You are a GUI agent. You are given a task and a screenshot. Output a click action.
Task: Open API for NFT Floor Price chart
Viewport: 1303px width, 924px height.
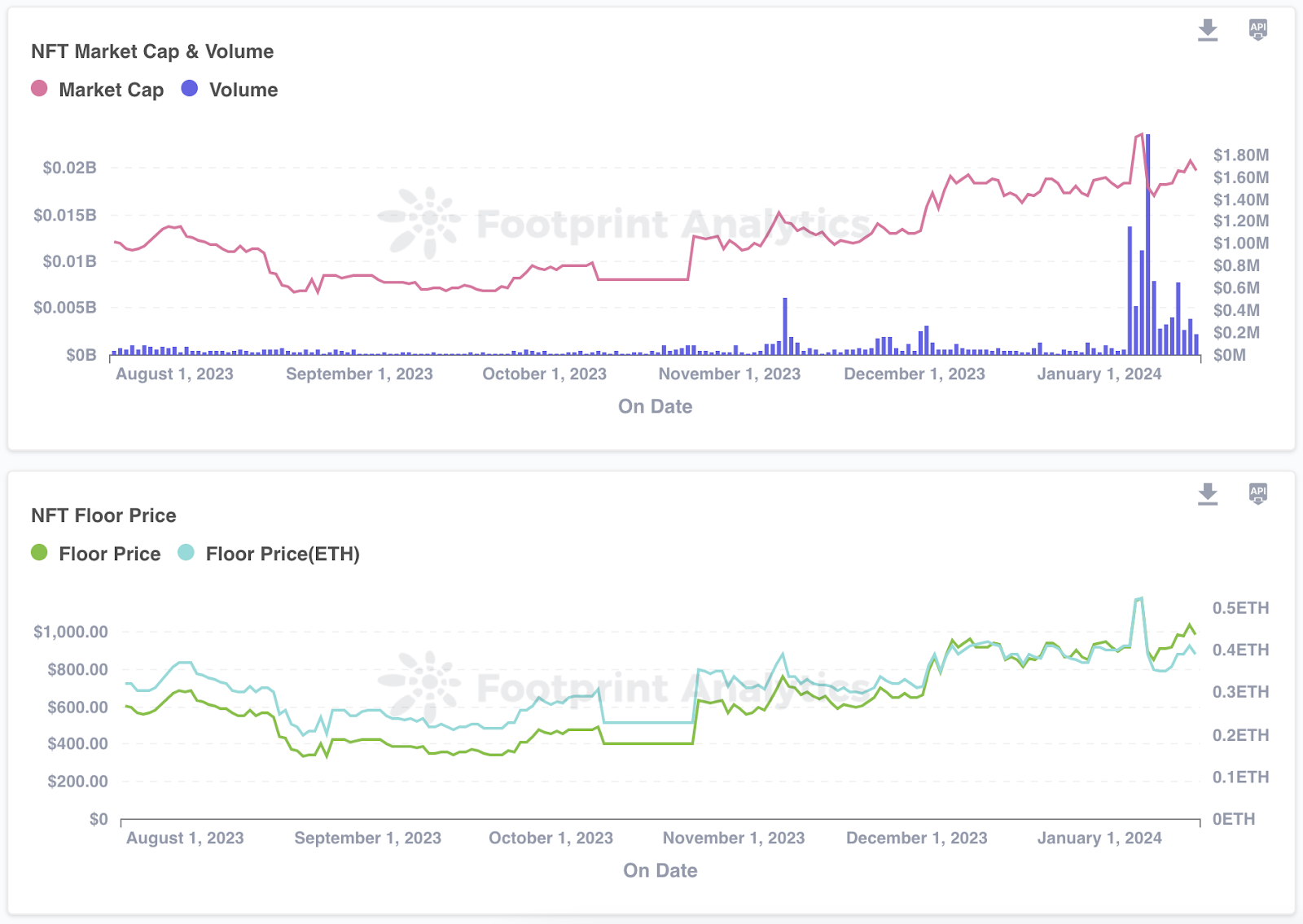pos(1257,493)
